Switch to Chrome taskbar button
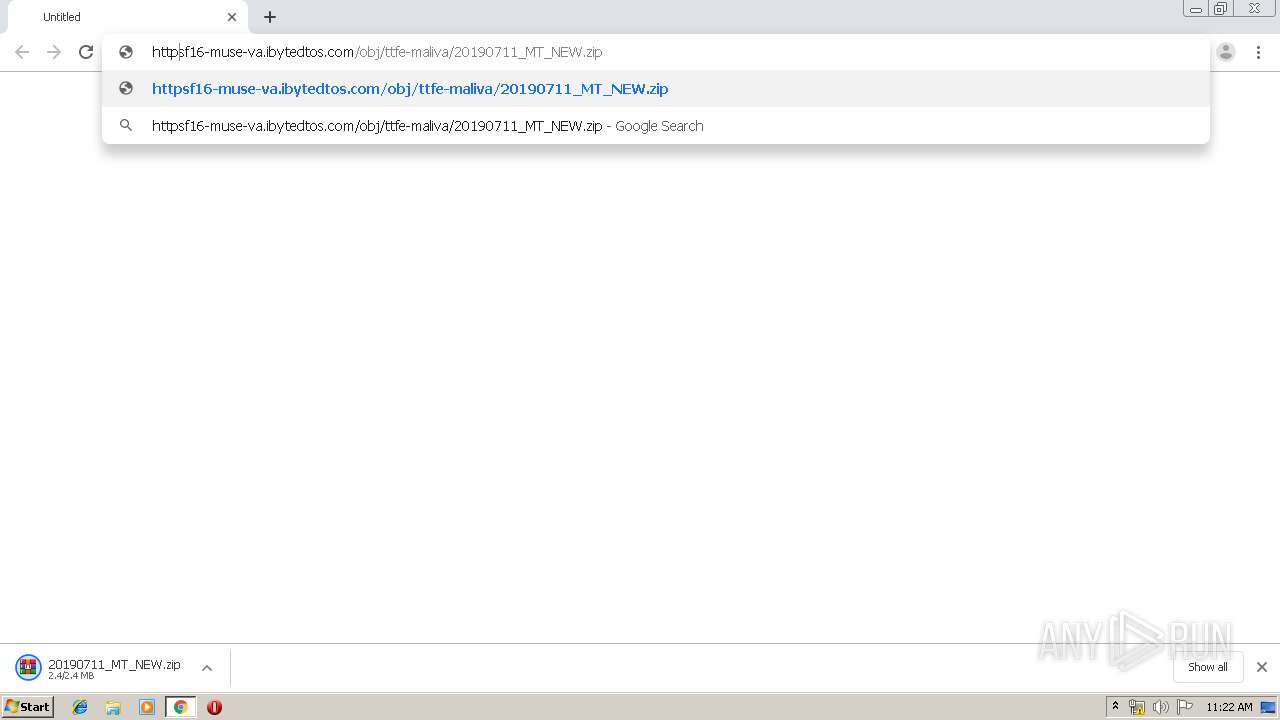This screenshot has height=720, width=1280. (x=180, y=707)
